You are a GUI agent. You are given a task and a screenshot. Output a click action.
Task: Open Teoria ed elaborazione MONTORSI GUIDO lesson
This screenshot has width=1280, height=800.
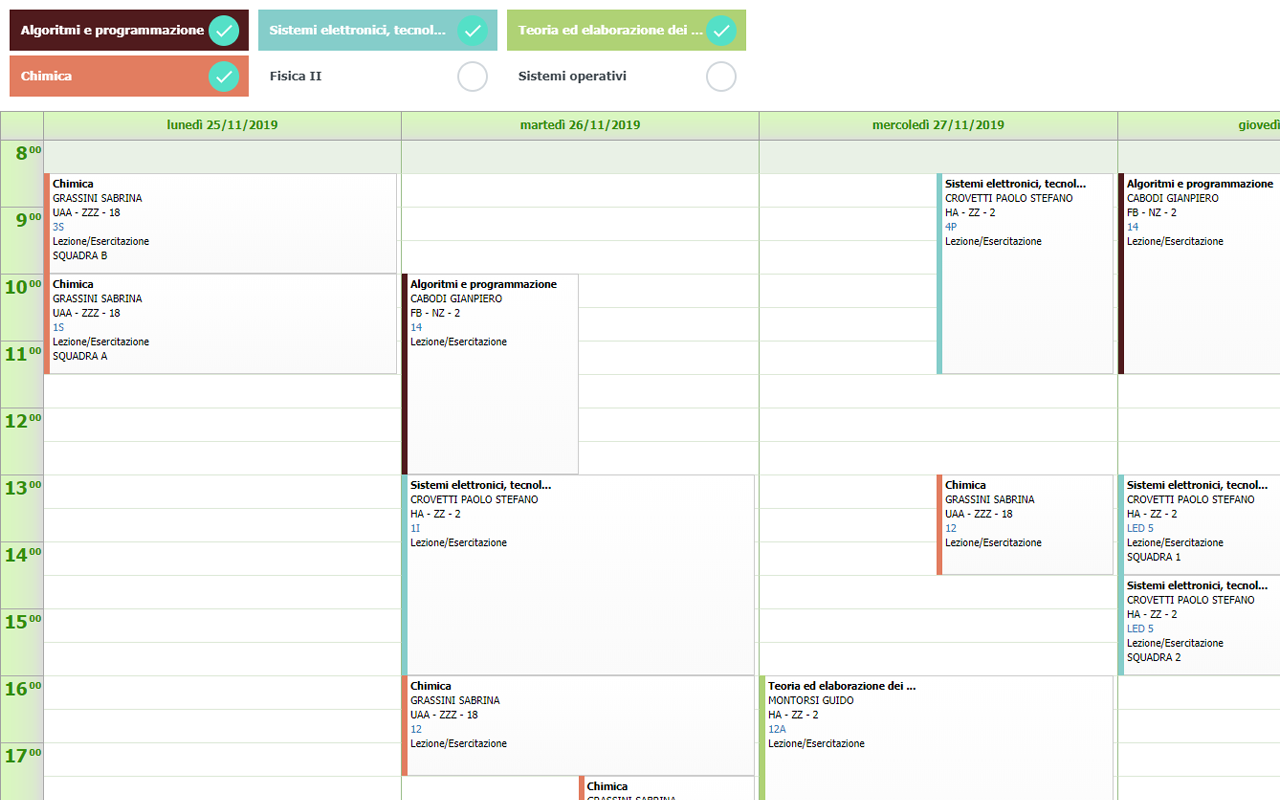(x=936, y=738)
